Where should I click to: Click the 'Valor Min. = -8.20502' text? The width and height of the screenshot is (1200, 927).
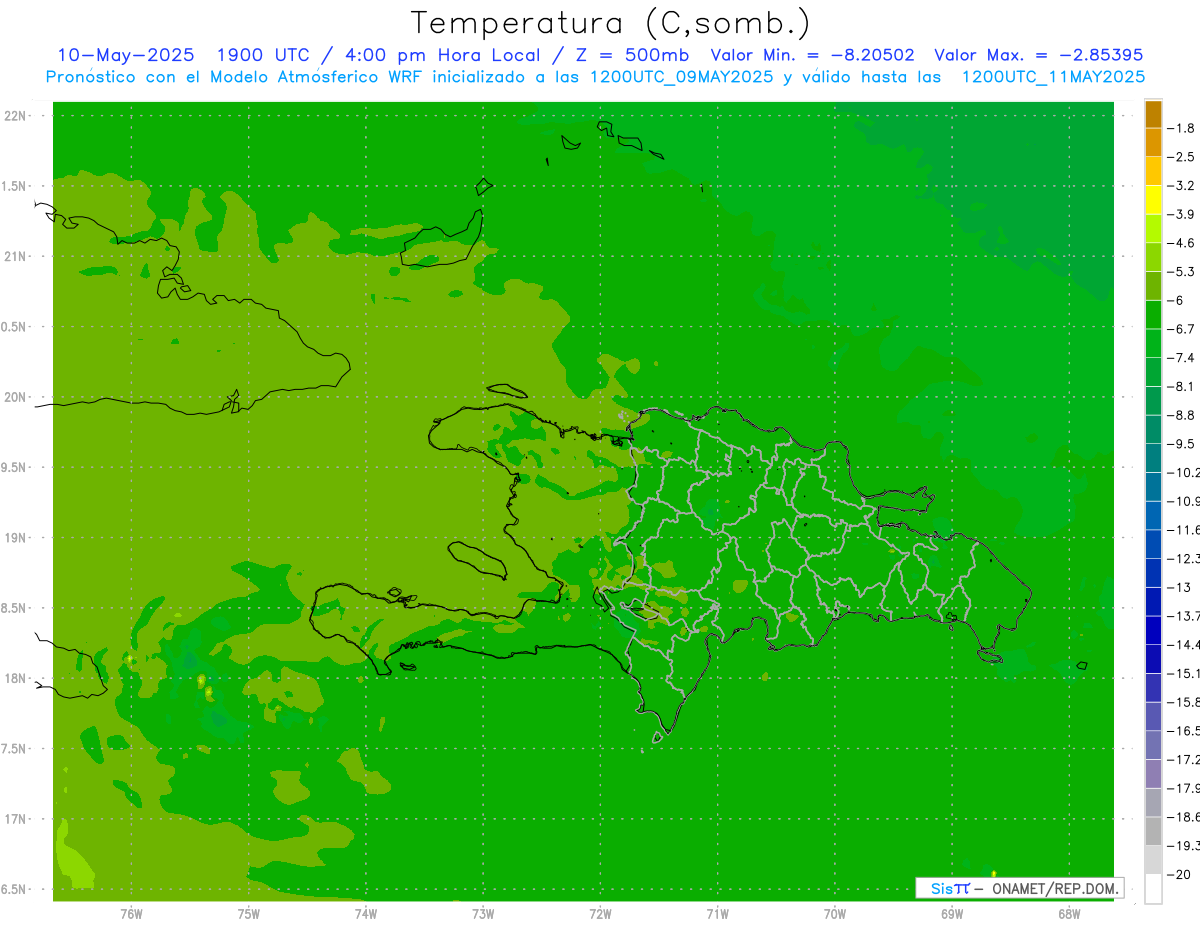[812, 55]
